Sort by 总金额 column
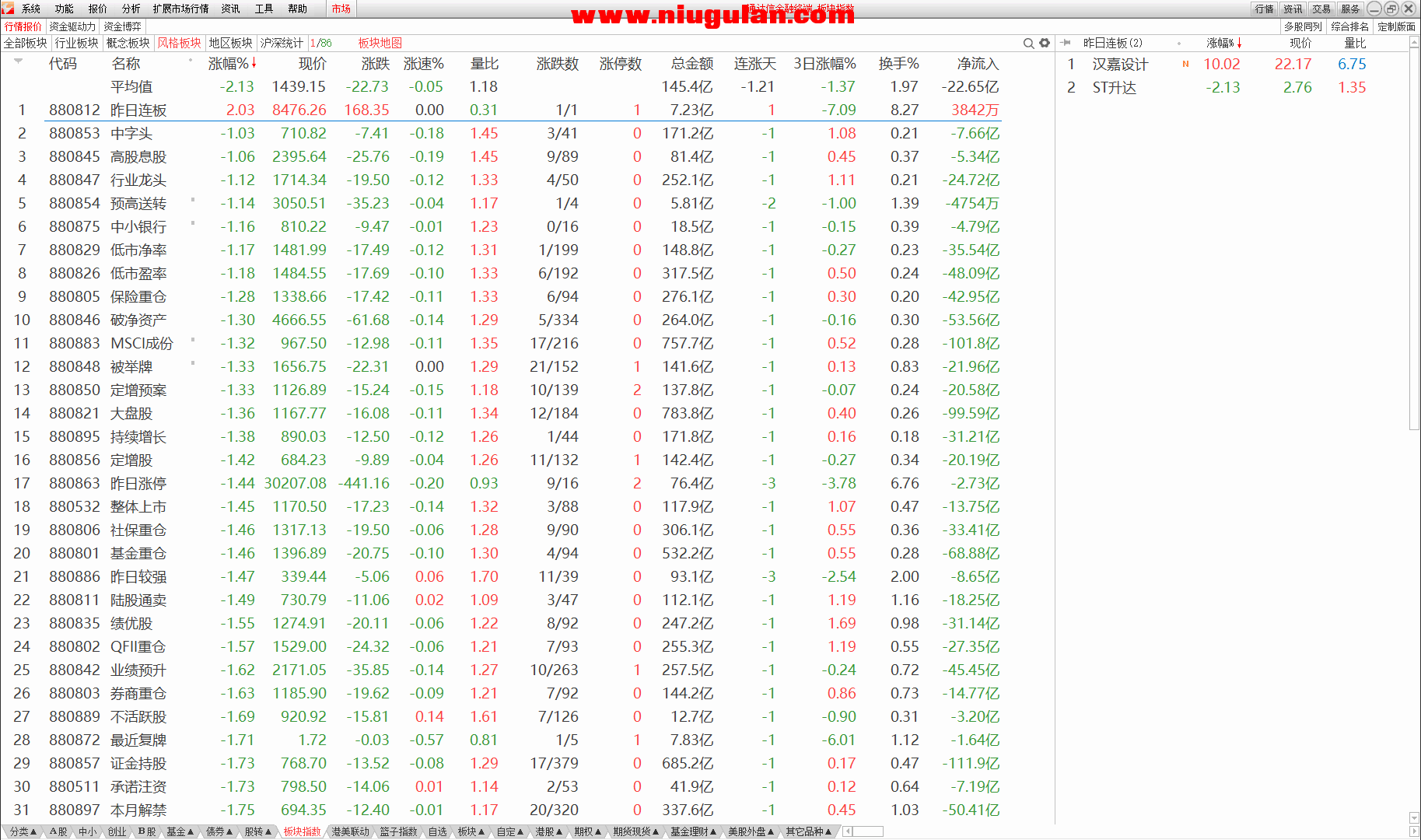Image resolution: width=1421 pixels, height=840 pixels. tap(692, 64)
